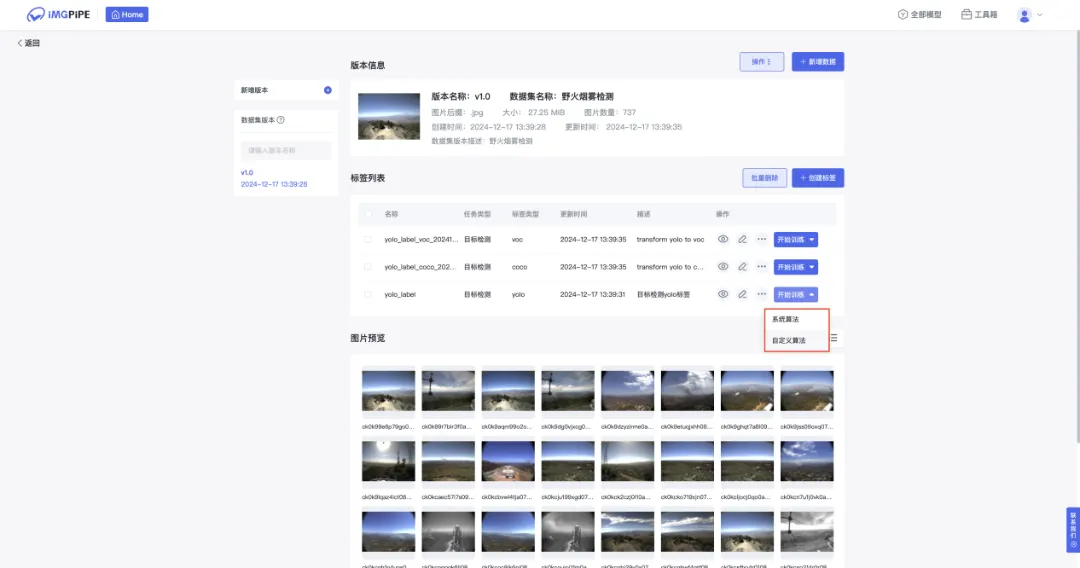Click the list view icon in 图片预览
Viewport: 1080px width, 568px height.
pyautogui.click(x=834, y=338)
